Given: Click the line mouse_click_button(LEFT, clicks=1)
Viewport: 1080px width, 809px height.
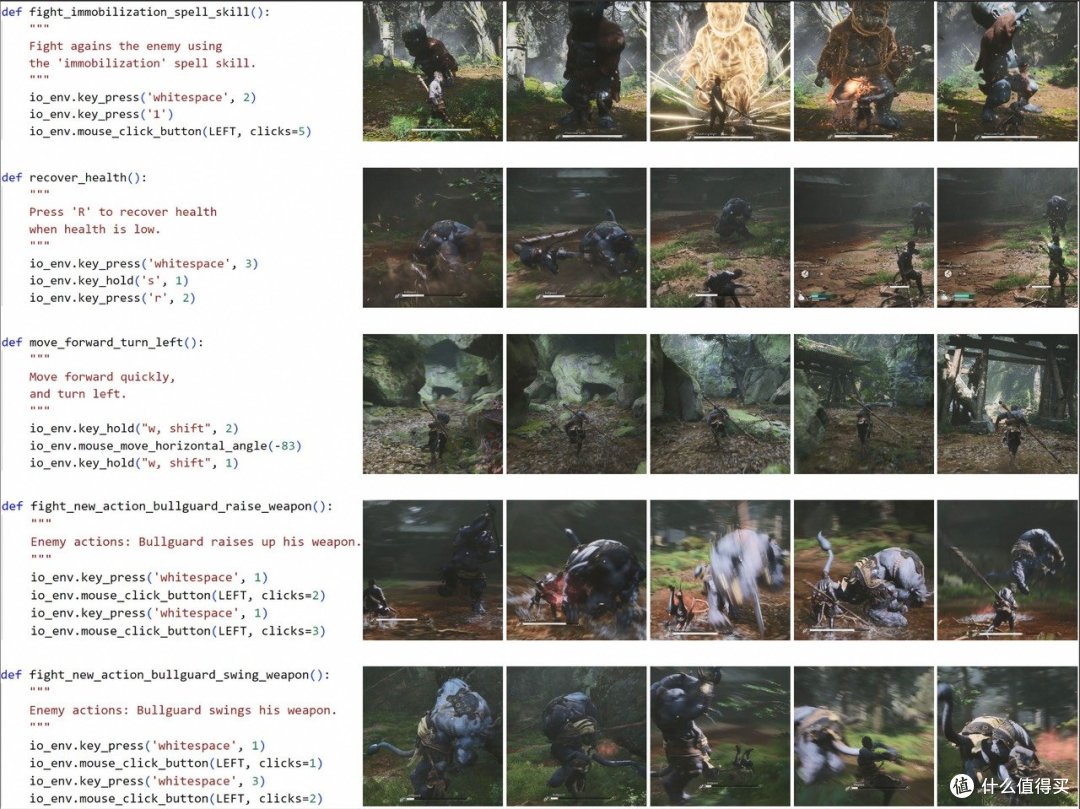Looking at the screenshot, I should [176, 763].
